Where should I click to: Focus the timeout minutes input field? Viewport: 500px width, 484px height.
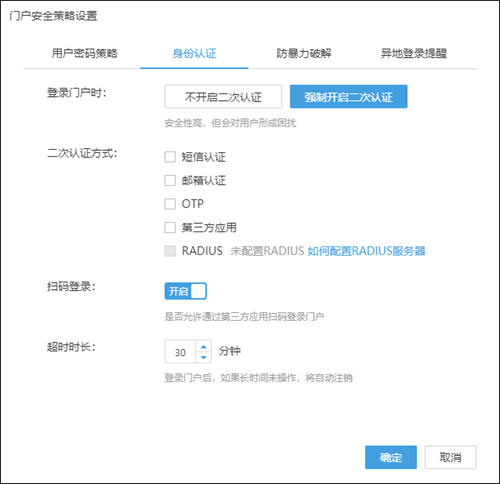click(x=180, y=352)
